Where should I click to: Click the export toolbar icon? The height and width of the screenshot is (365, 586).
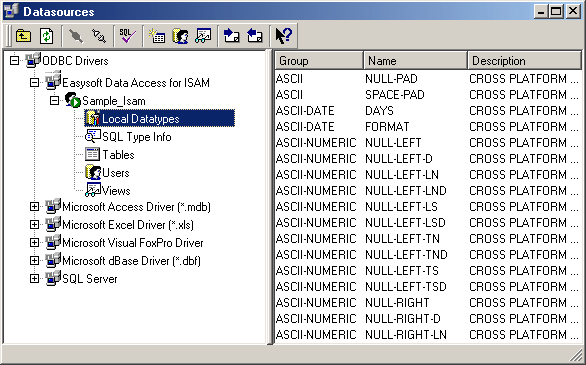(255, 36)
